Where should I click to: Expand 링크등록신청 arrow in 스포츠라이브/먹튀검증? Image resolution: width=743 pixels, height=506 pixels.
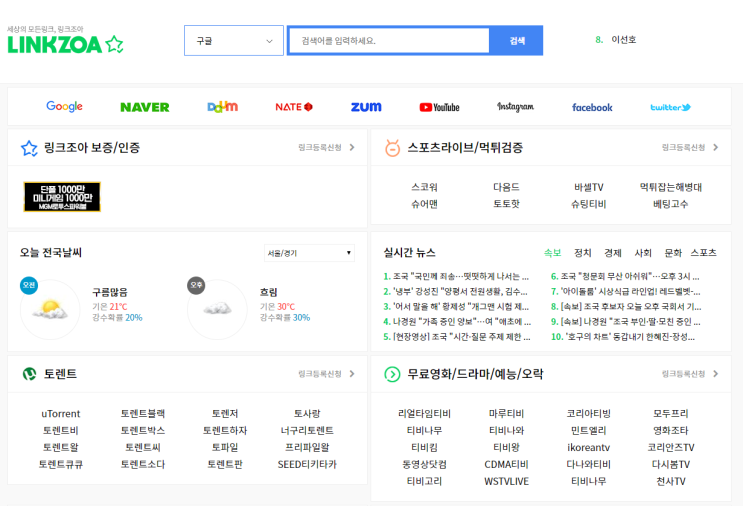coord(716,147)
